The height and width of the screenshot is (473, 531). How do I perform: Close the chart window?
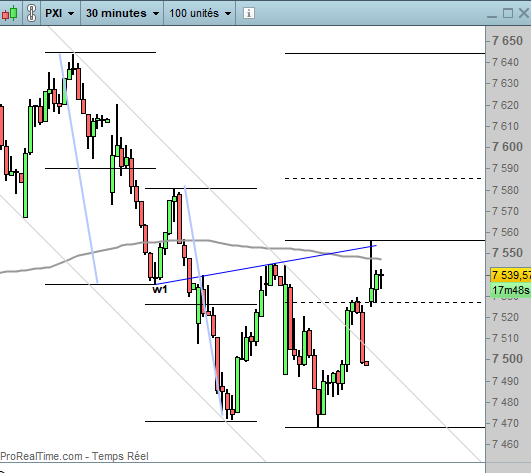524,13
